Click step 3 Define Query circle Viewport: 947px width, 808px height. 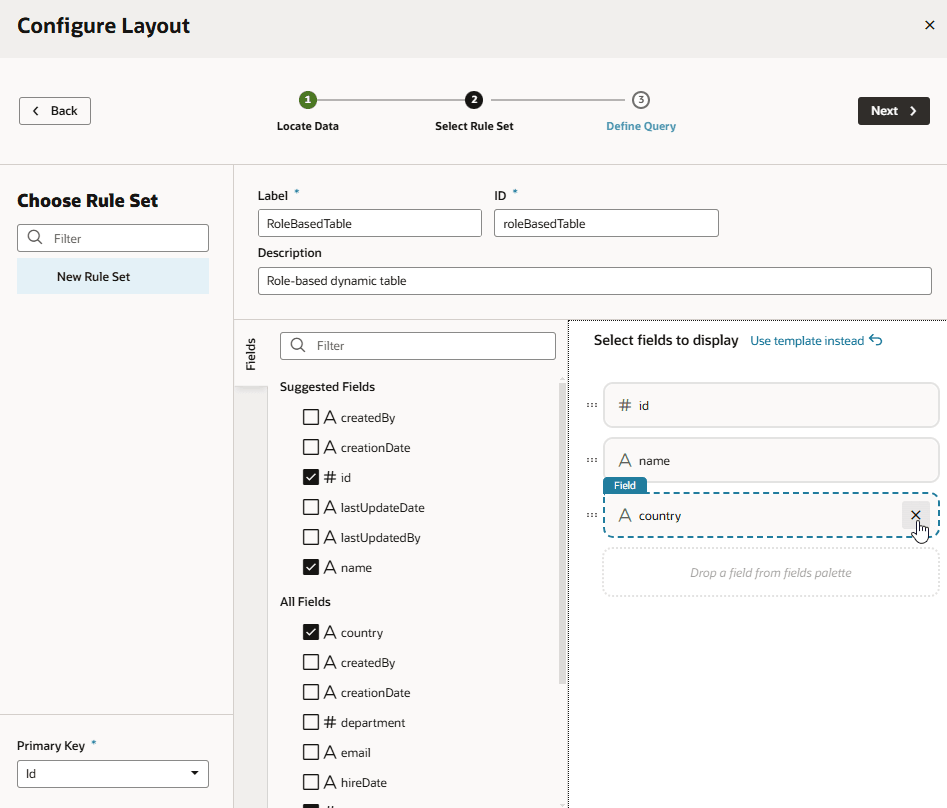[641, 100]
